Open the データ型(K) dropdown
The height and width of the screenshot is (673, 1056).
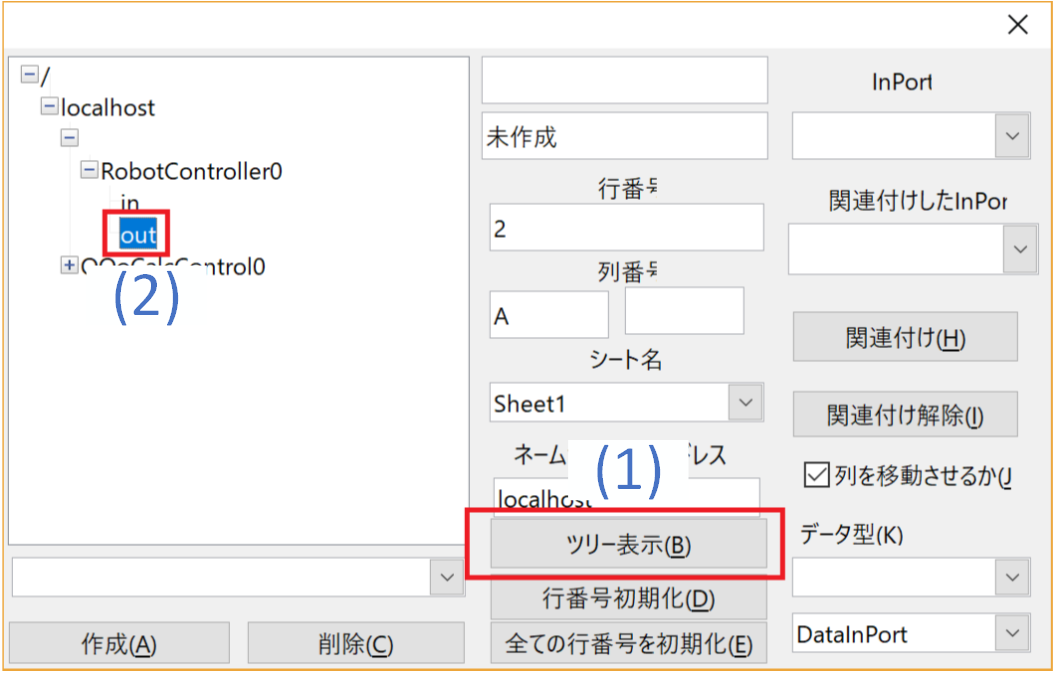tap(1012, 577)
